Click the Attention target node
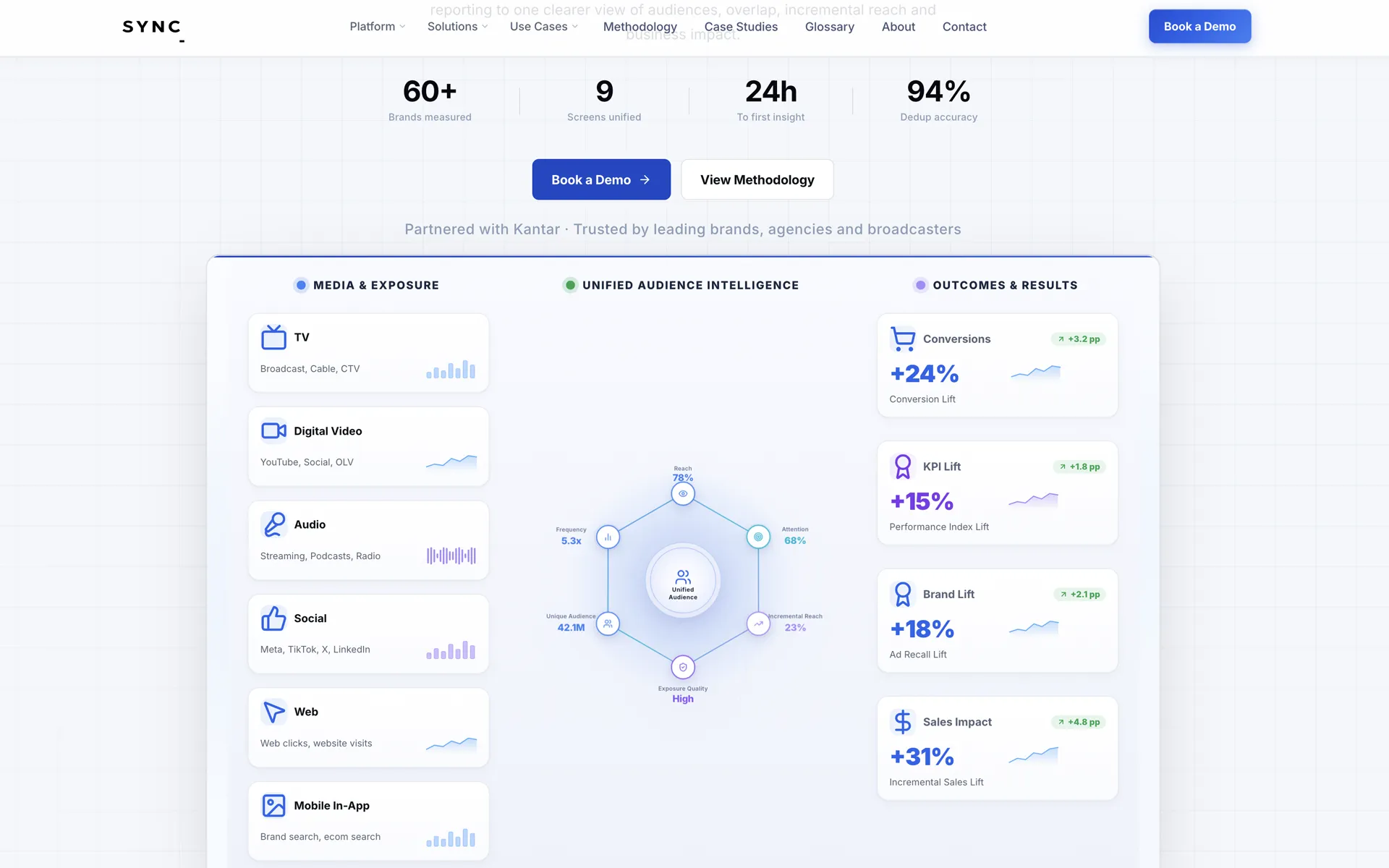 [x=758, y=537]
